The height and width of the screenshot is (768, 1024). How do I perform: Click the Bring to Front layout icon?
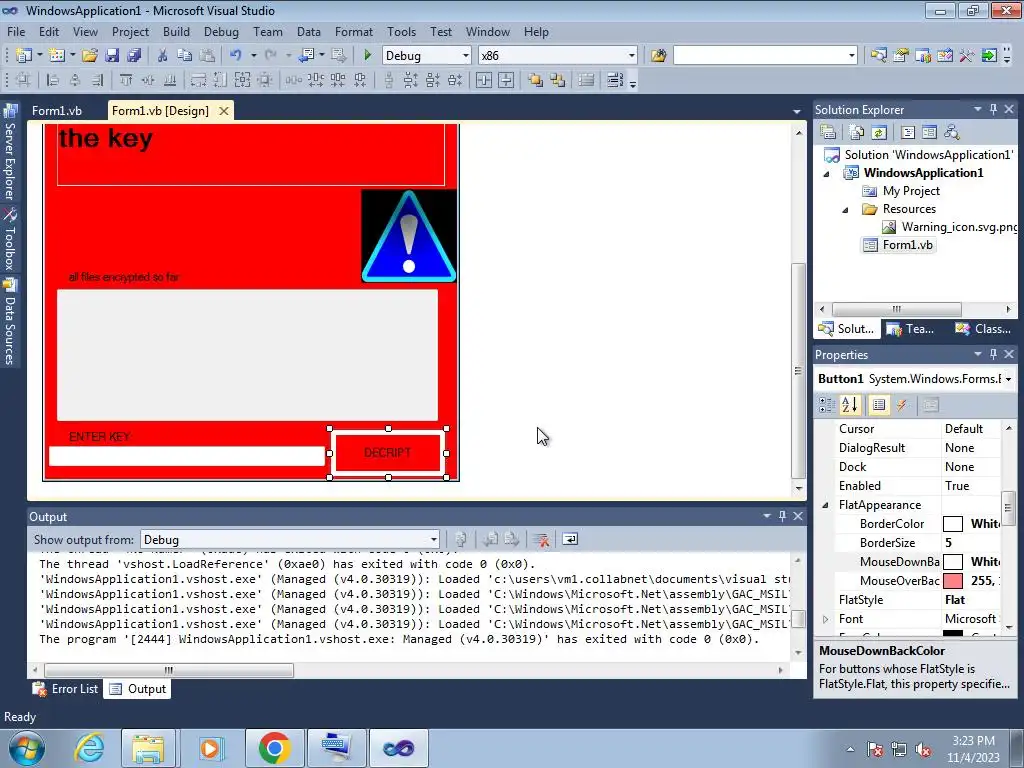536,80
